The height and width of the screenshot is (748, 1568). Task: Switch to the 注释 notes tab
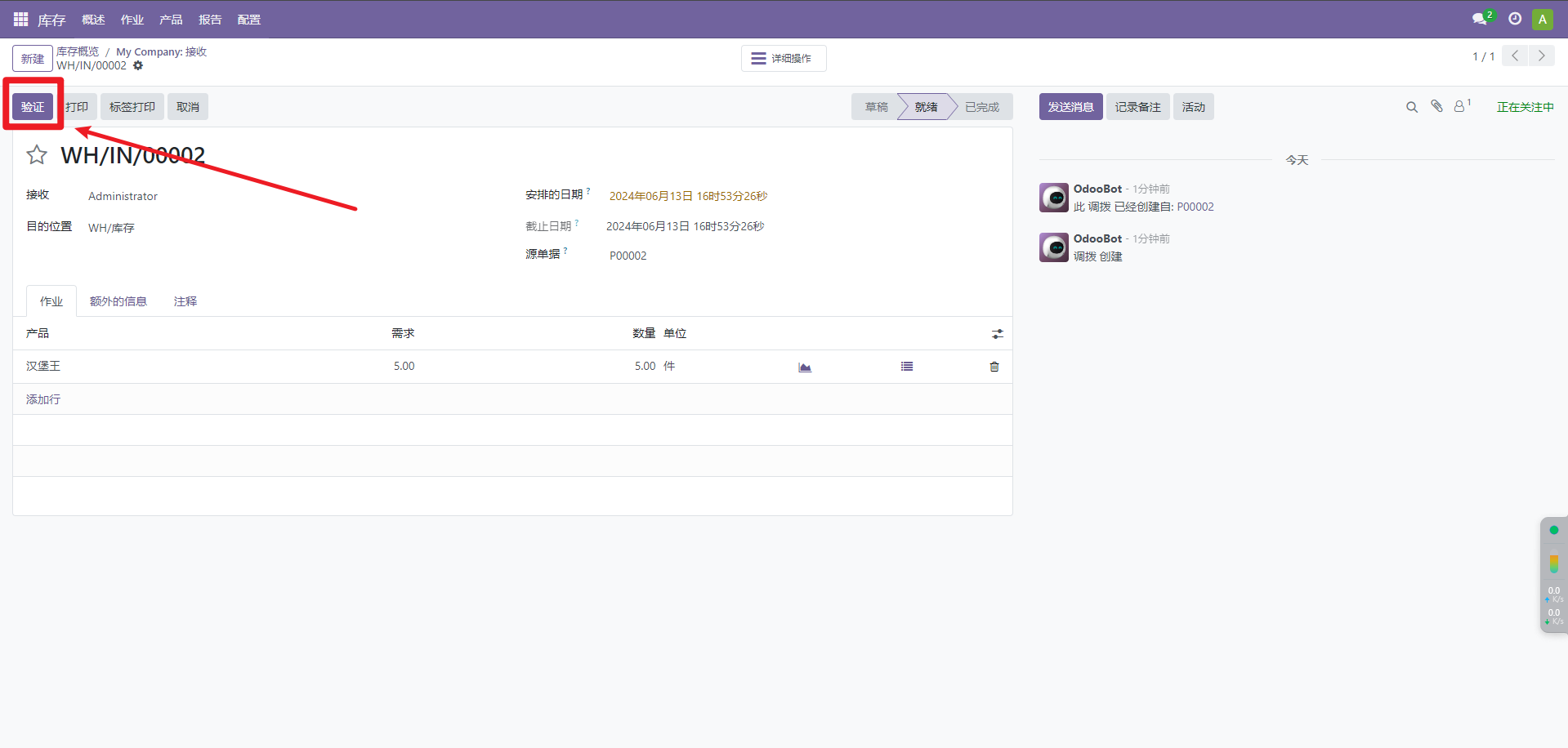point(185,301)
